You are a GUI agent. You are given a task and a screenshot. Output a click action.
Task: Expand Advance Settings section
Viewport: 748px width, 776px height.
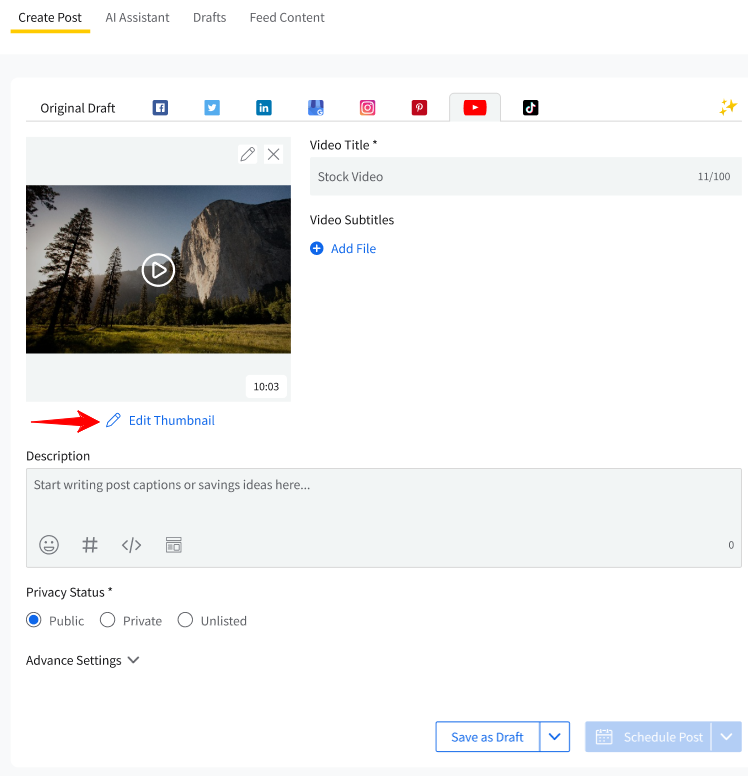coord(83,660)
